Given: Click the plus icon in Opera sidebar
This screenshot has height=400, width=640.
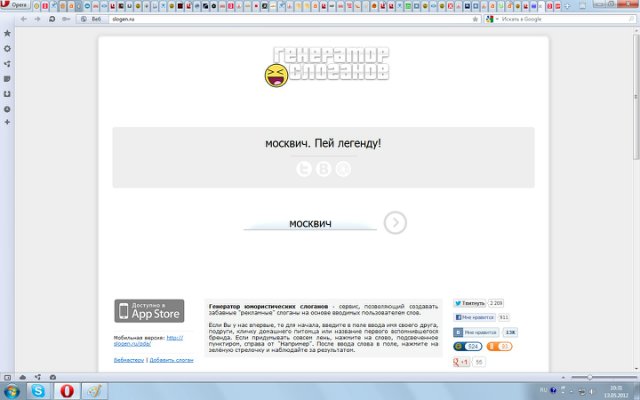Looking at the screenshot, I should 8,122.
